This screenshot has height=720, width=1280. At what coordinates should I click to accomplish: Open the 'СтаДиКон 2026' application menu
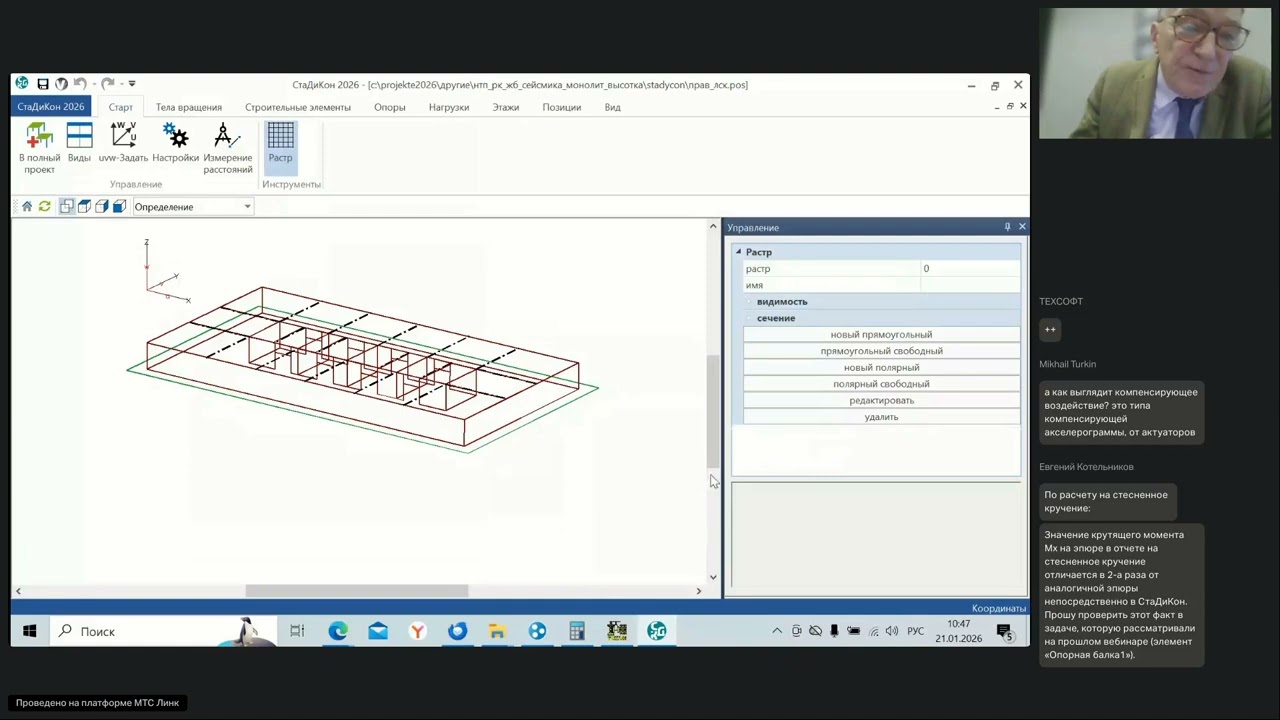tap(51, 107)
